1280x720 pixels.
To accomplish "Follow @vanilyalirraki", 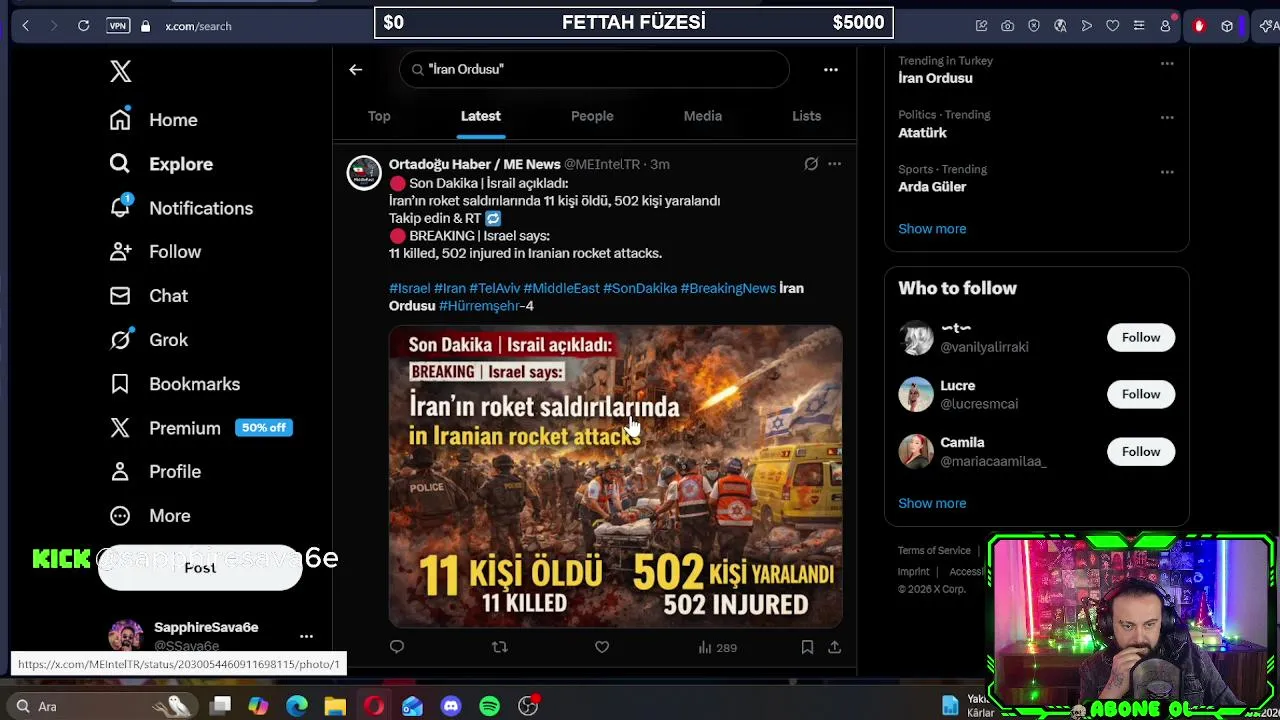I will pos(1140,337).
